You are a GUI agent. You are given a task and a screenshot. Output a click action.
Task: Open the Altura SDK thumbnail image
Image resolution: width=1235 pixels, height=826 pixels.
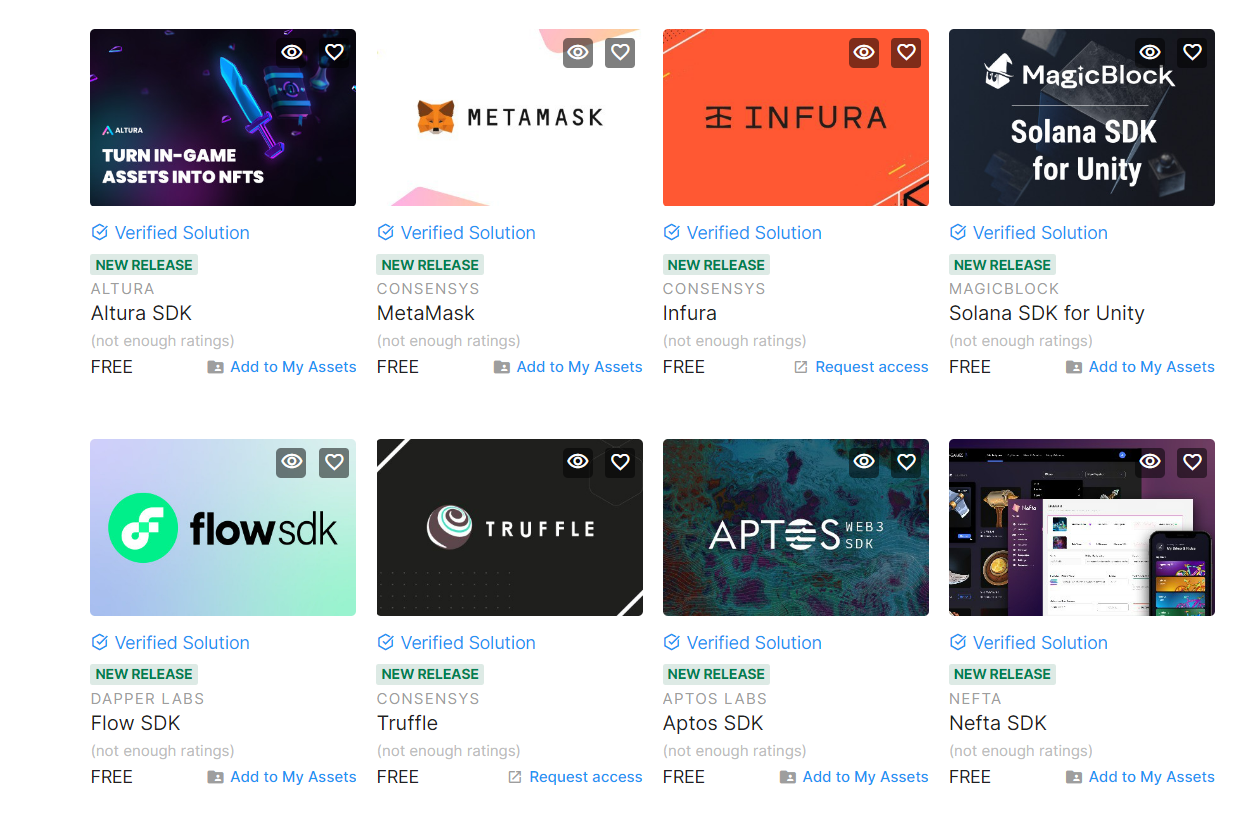point(223,118)
